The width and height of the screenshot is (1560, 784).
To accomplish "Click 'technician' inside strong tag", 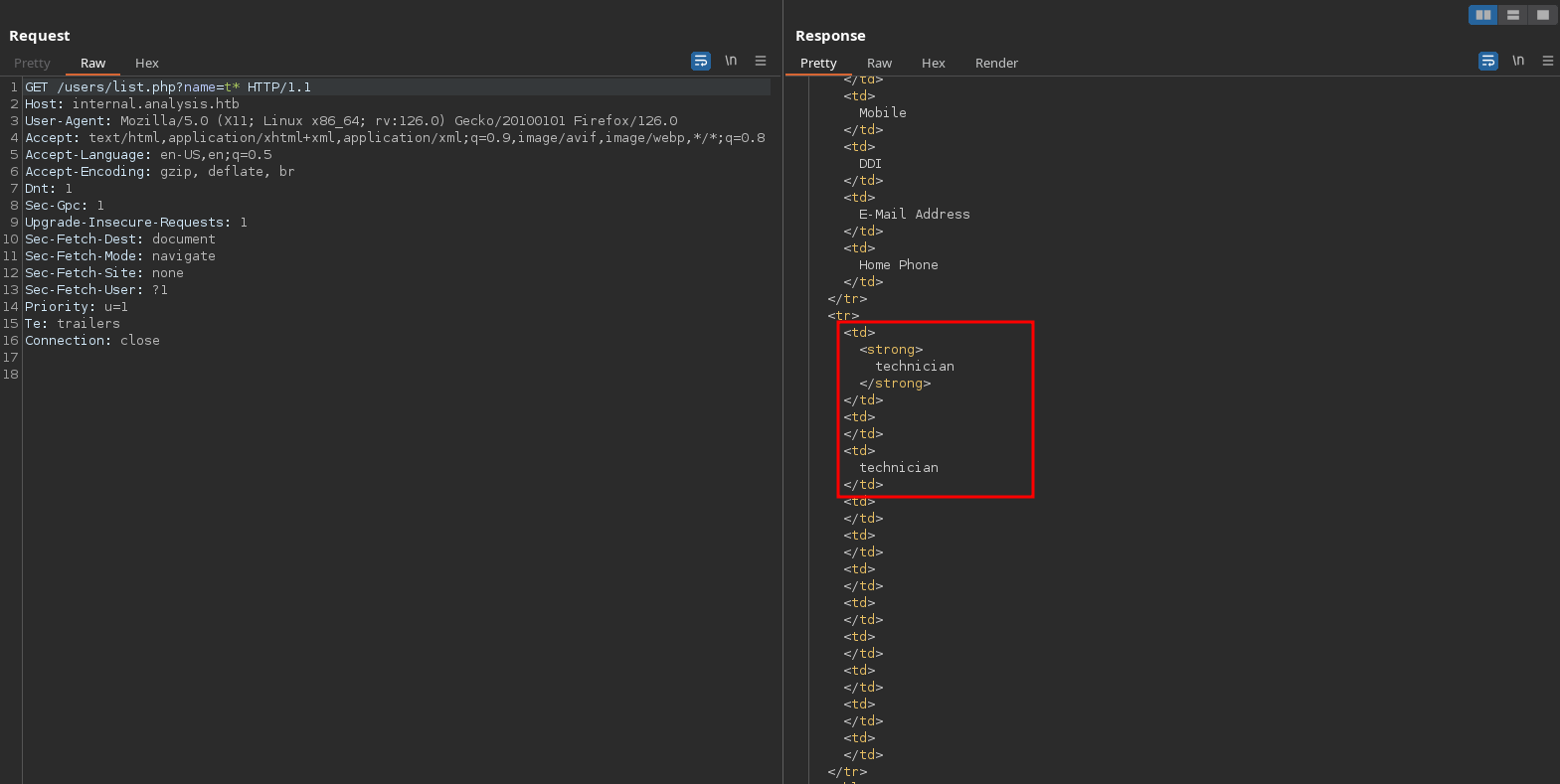I will point(915,367).
